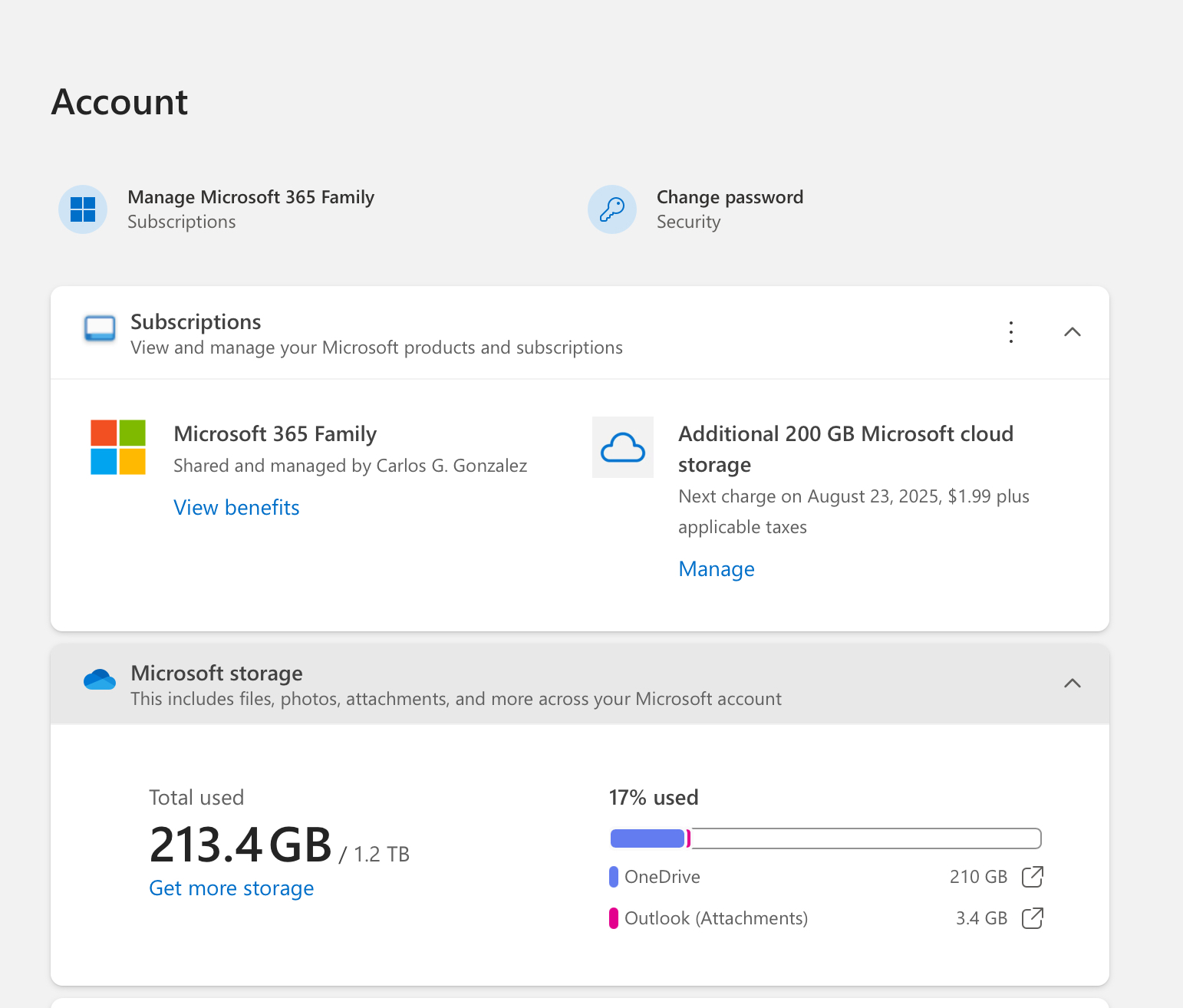
Task: Open the Change password shortcut
Action: pyautogui.click(x=696, y=209)
